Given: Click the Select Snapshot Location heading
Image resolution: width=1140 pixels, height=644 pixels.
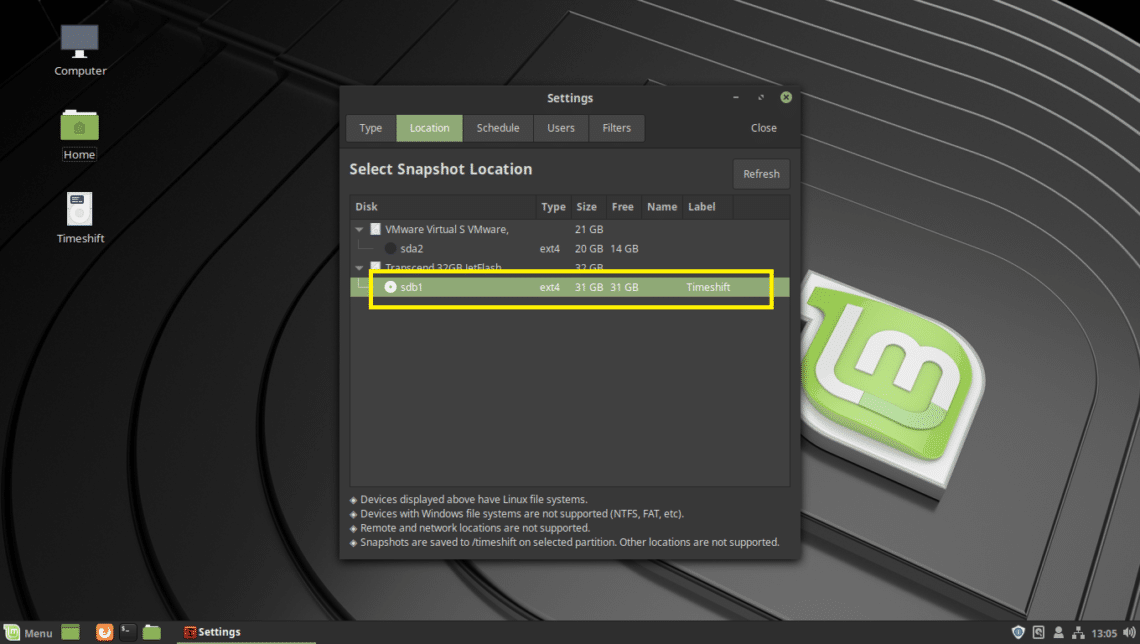Looking at the screenshot, I should click(441, 169).
